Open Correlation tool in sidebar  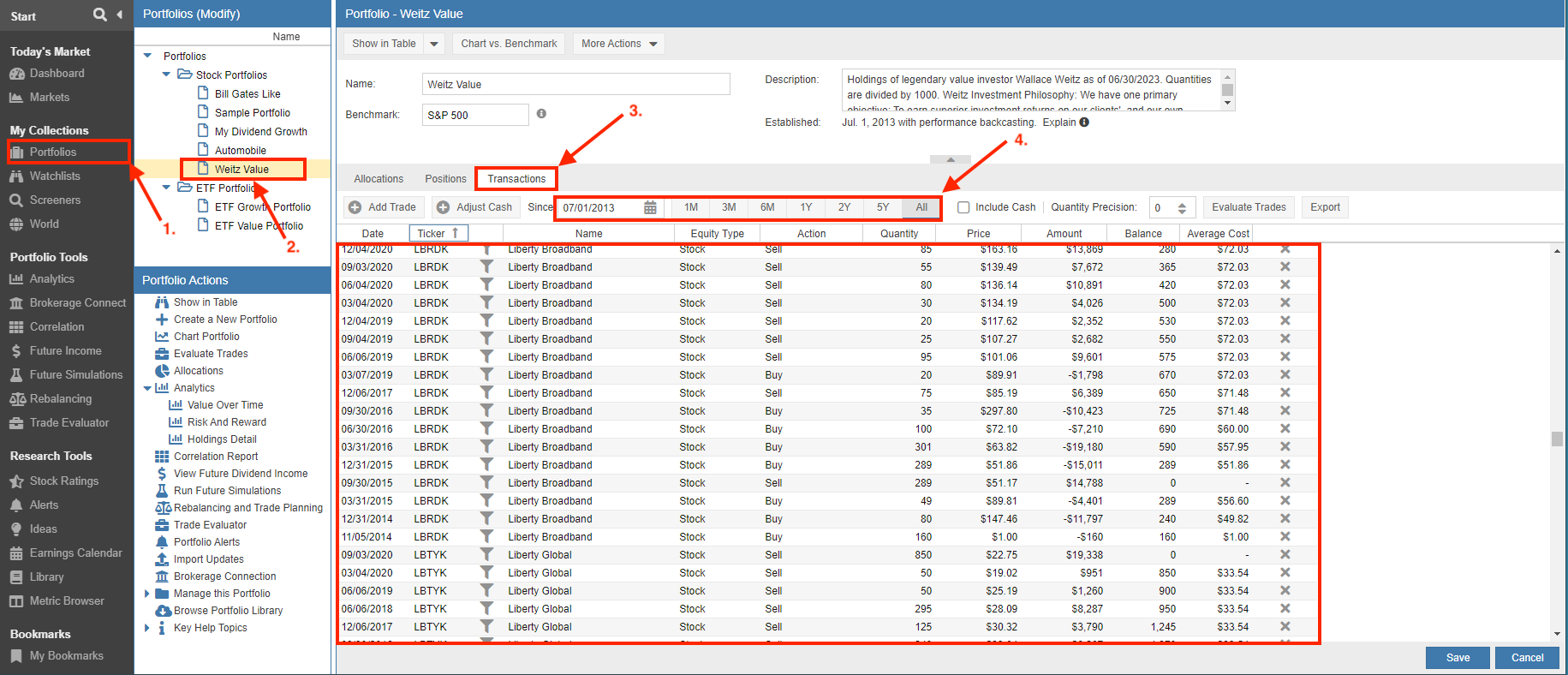(57, 327)
